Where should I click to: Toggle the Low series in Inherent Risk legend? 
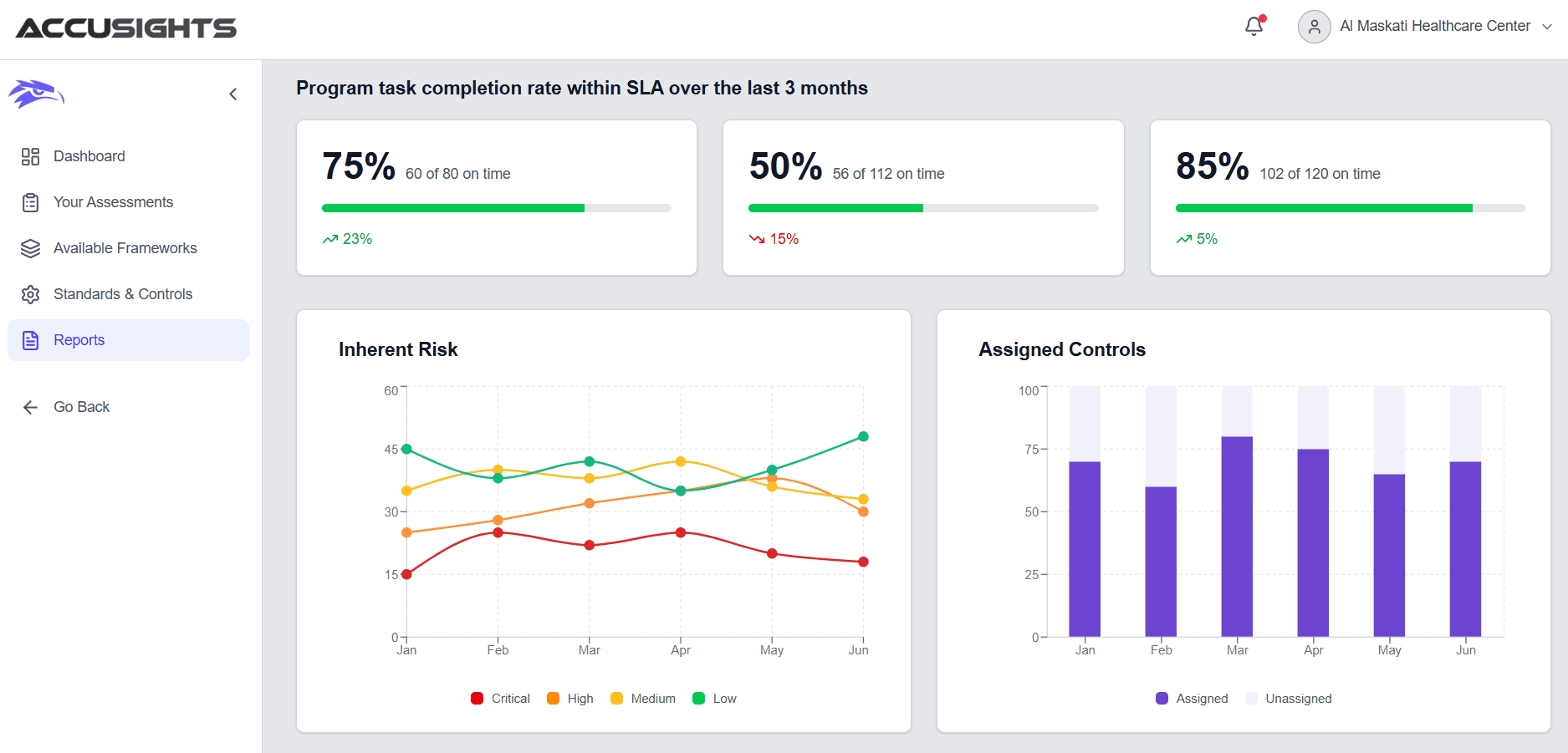[714, 698]
